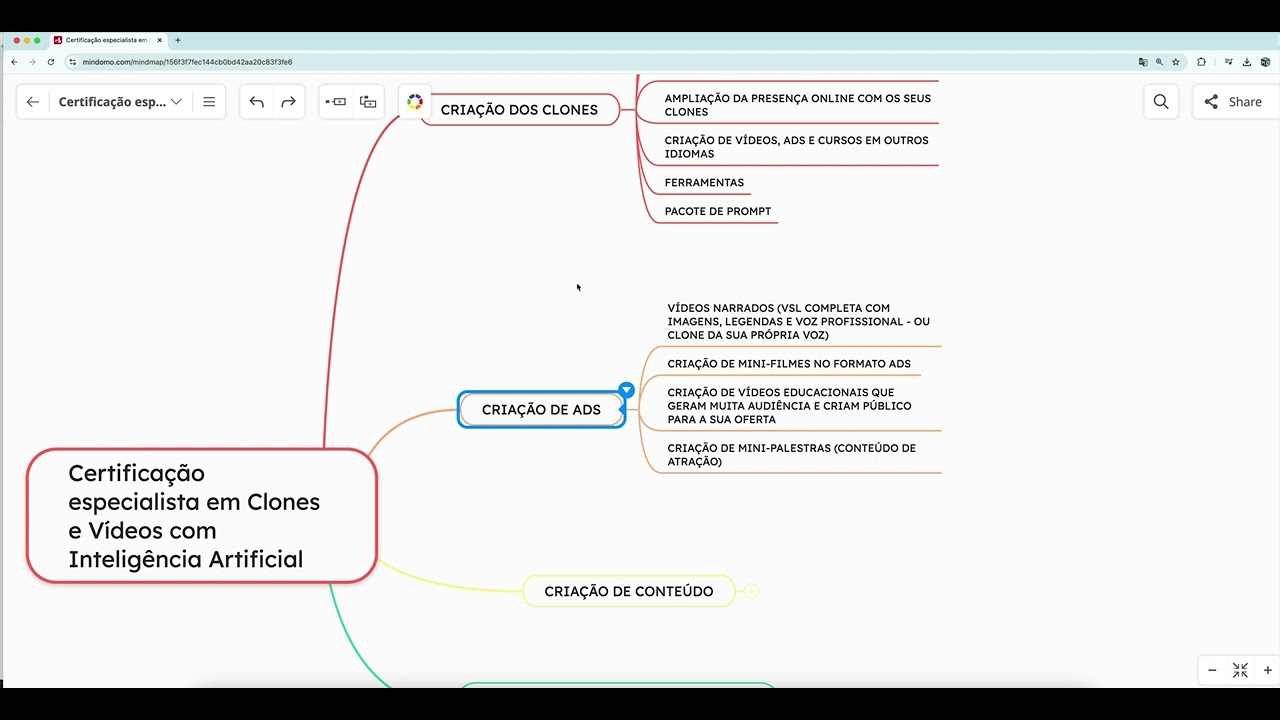1280x720 pixels.
Task: Open the hamburger menu next to map title
Action: click(209, 102)
